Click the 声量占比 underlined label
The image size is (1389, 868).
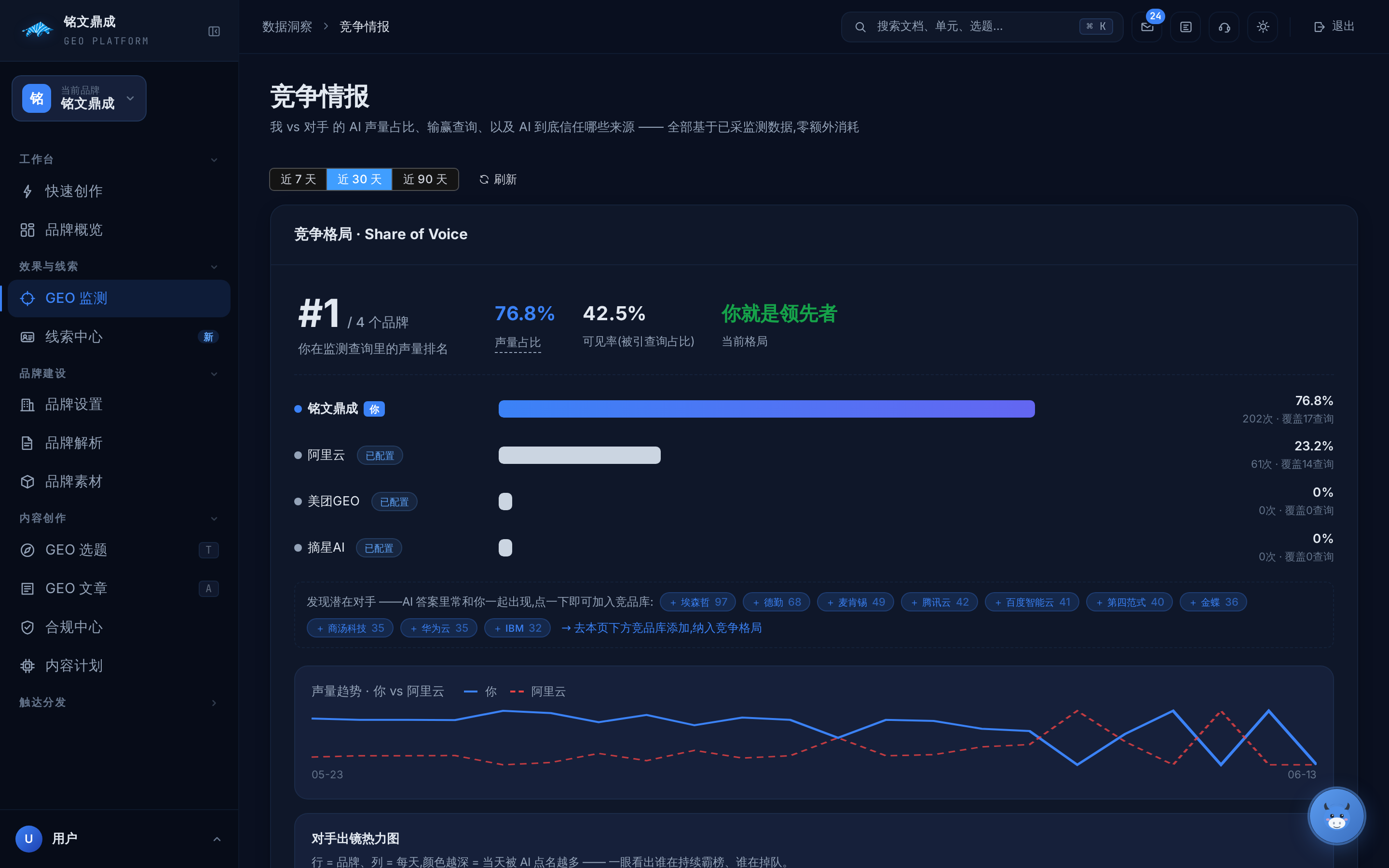click(x=517, y=343)
